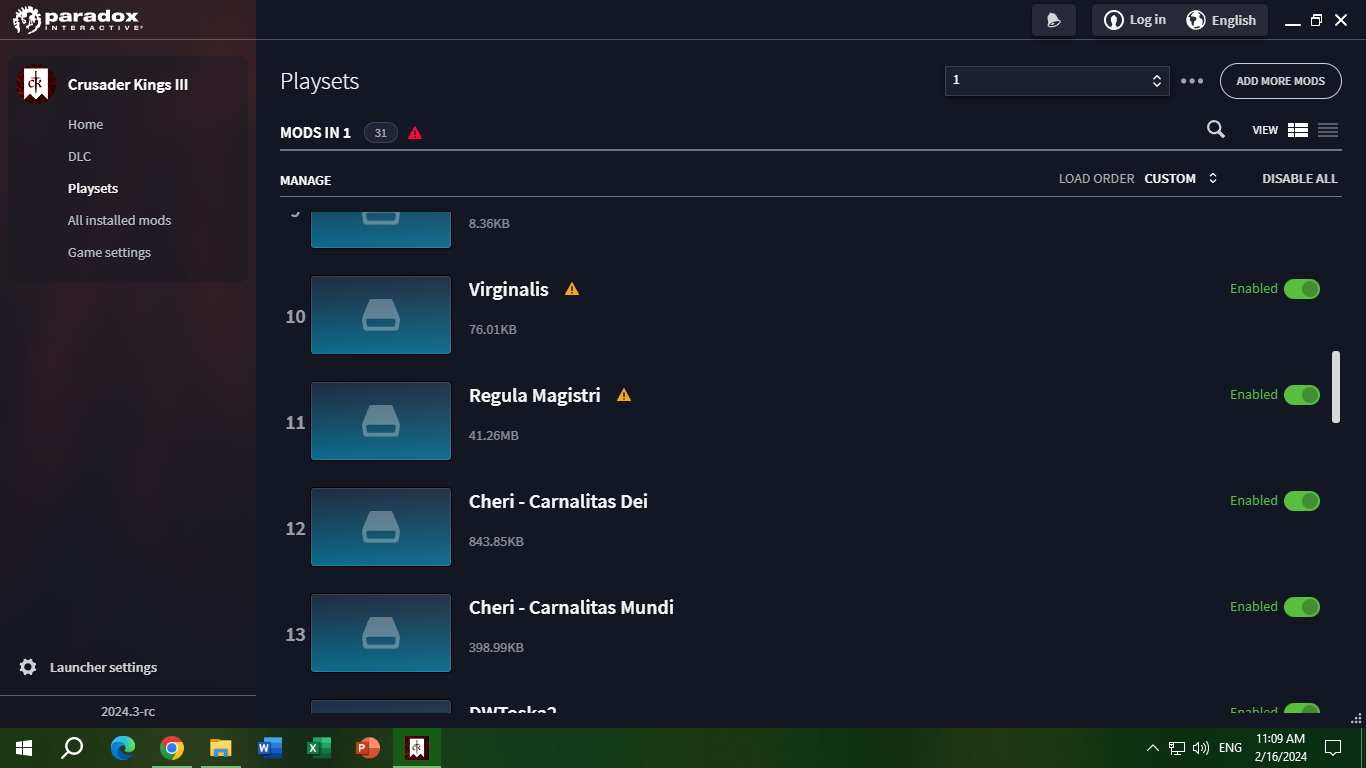Open the English language selector
The height and width of the screenshot is (768, 1366).
(1221, 20)
